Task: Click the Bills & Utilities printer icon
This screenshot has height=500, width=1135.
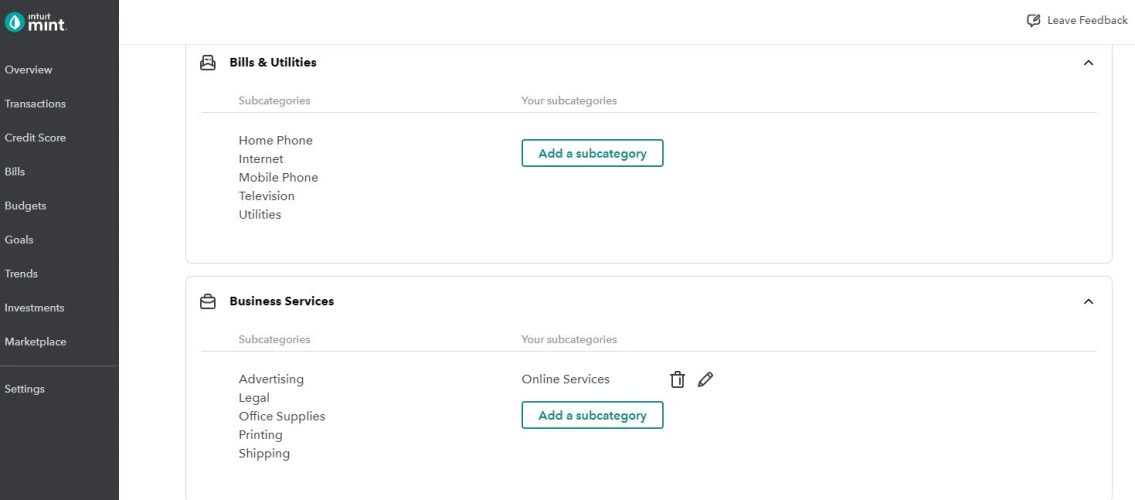Action: 208,62
